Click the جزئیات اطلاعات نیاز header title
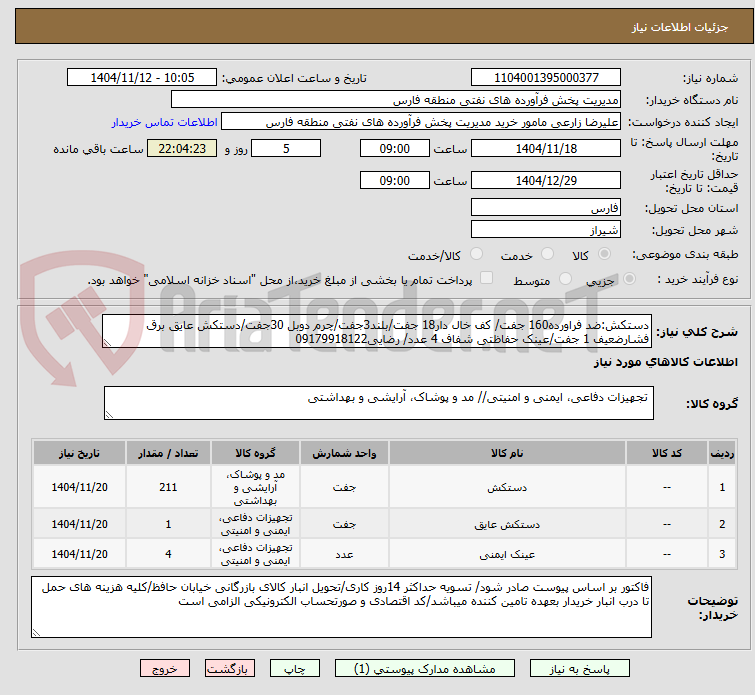The height and width of the screenshot is (695, 755). (x=679, y=27)
